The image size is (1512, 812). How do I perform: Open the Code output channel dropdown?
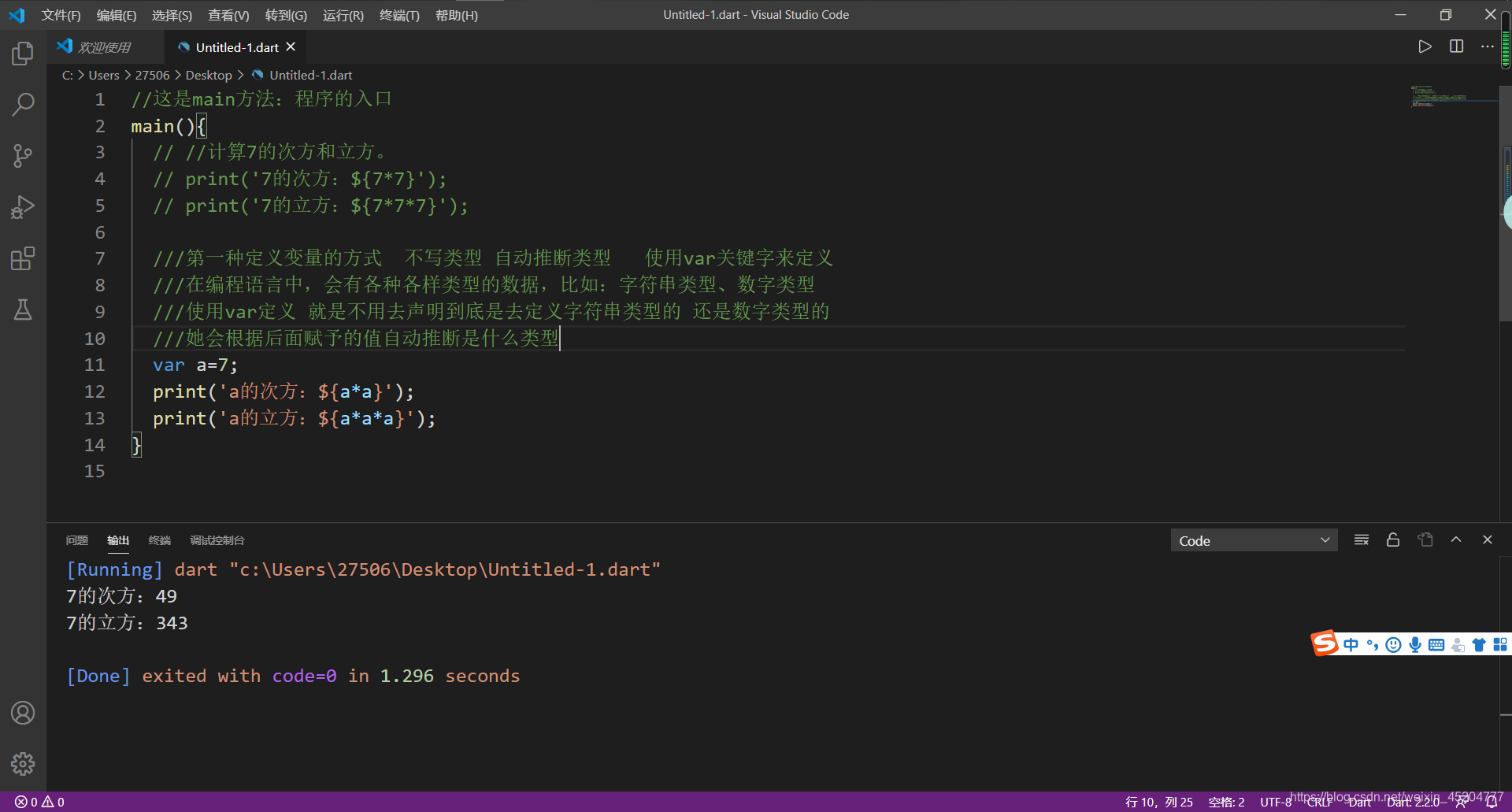point(1254,540)
